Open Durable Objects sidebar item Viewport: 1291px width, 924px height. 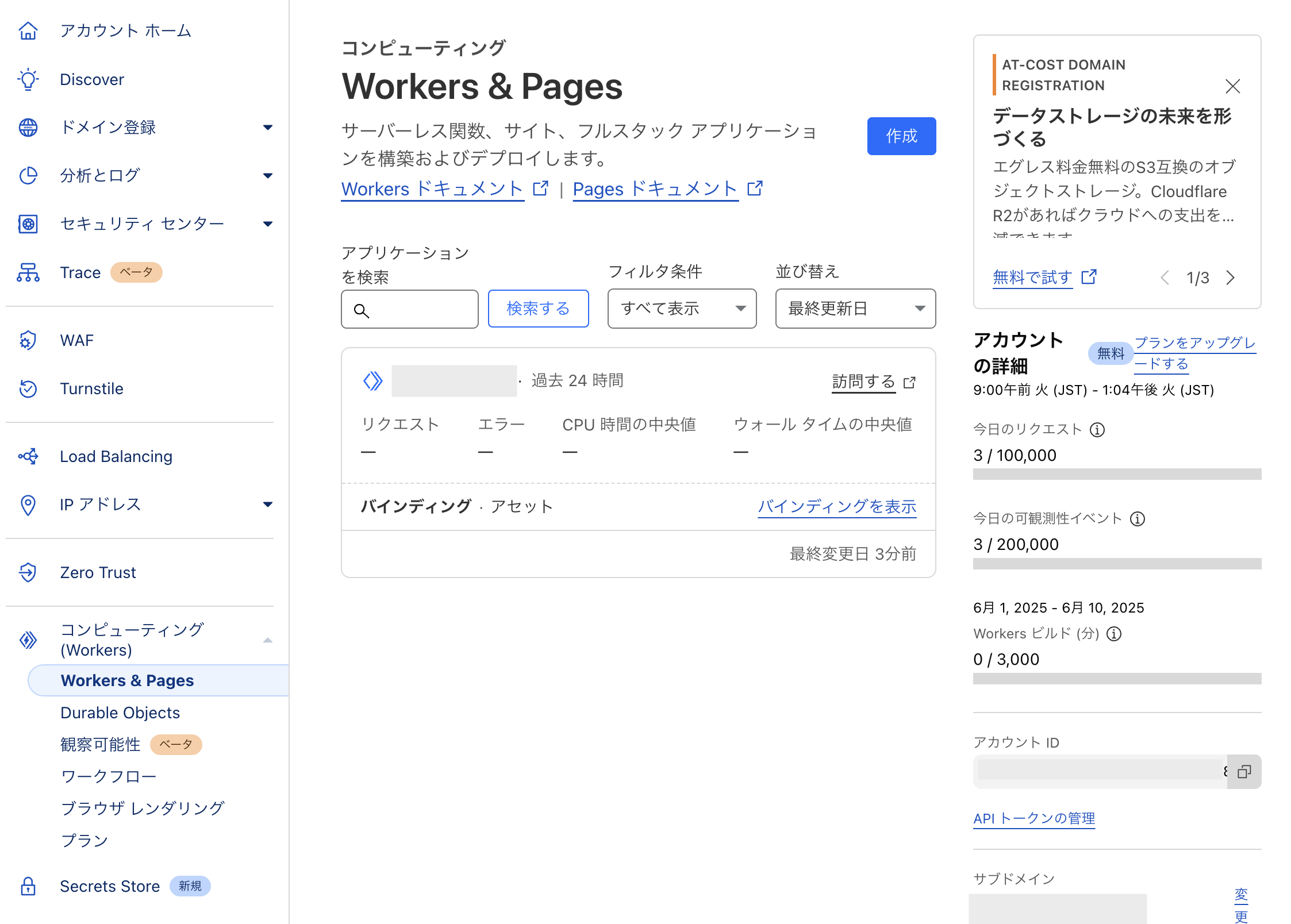(120, 713)
